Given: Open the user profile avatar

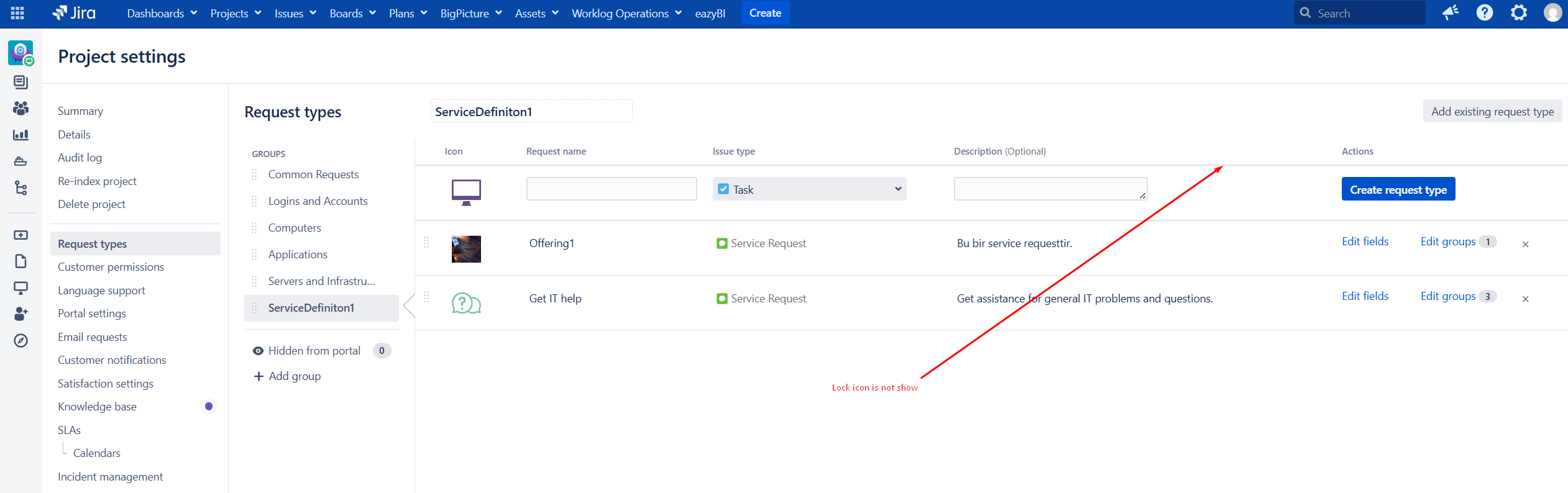Looking at the screenshot, I should pos(1552,13).
